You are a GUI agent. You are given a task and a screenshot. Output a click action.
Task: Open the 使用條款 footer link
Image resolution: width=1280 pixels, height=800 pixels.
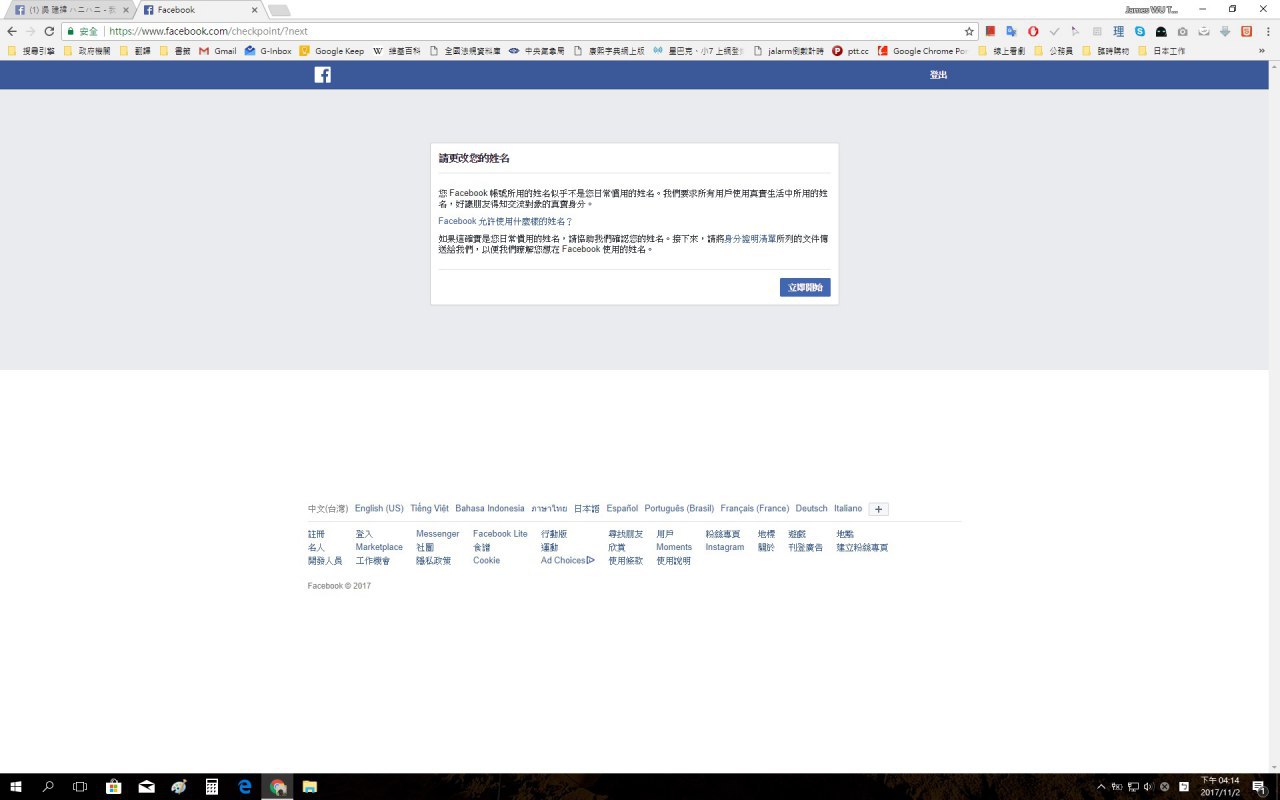click(626, 561)
